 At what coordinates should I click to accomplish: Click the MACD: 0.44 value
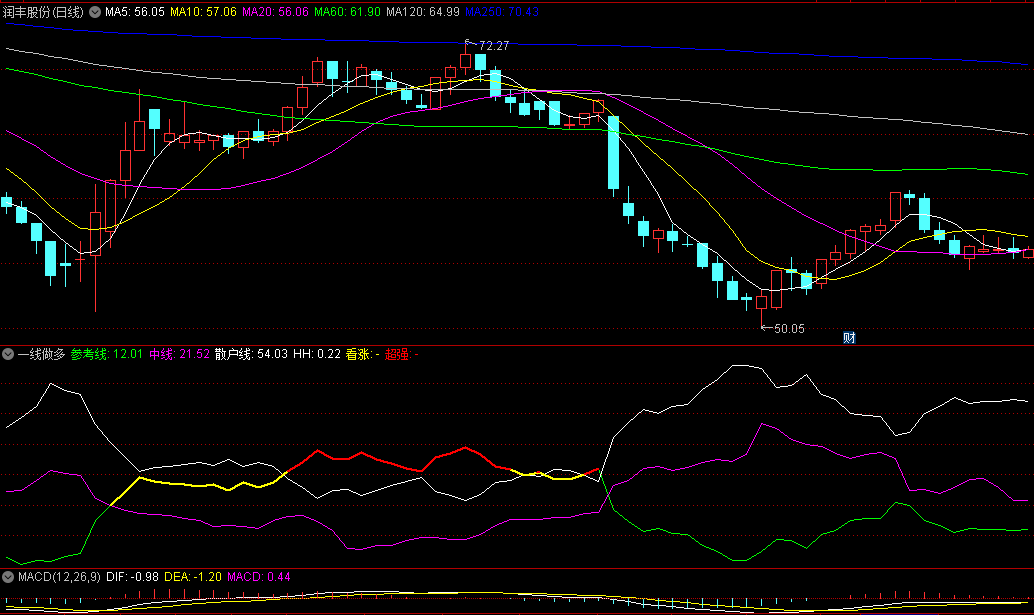[x=258, y=577]
